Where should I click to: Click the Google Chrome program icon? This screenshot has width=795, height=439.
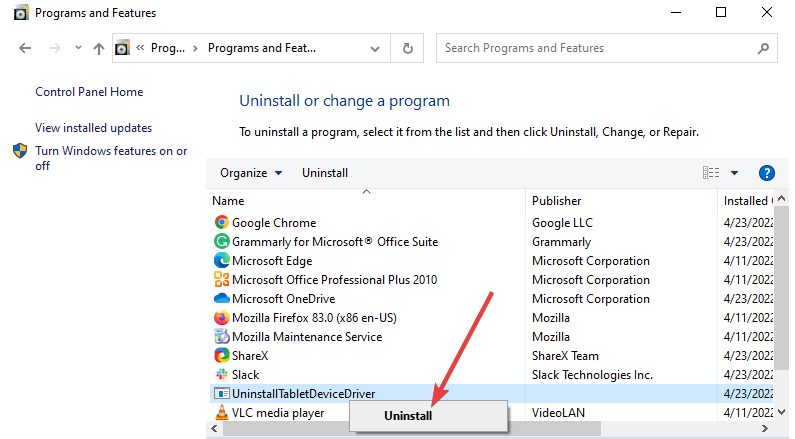[x=221, y=223]
